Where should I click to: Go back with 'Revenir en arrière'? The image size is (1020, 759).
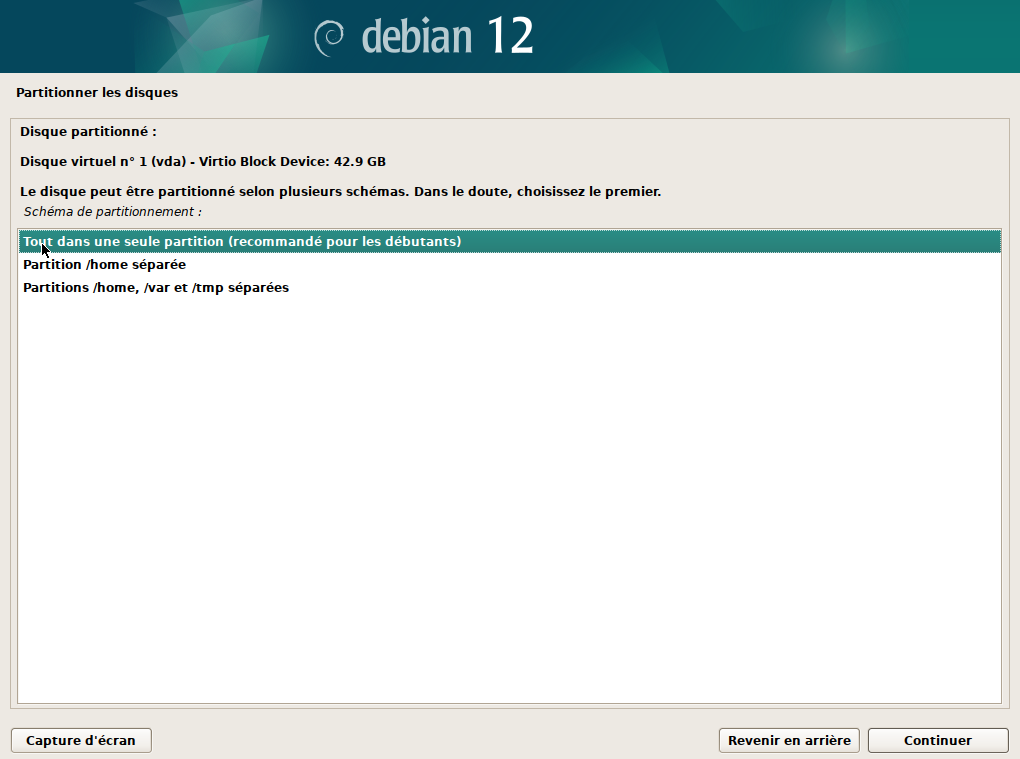[789, 740]
